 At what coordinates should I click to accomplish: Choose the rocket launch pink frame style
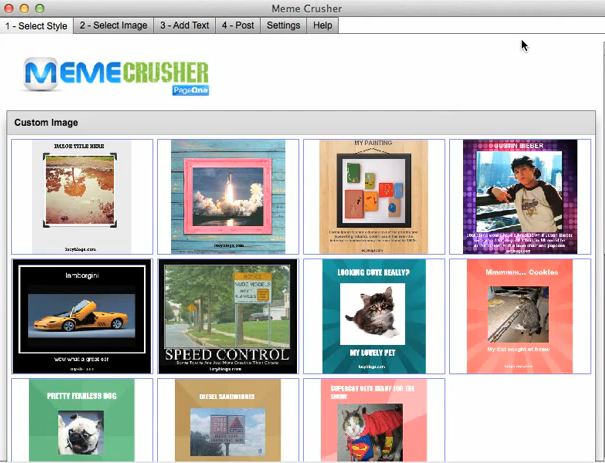point(228,197)
